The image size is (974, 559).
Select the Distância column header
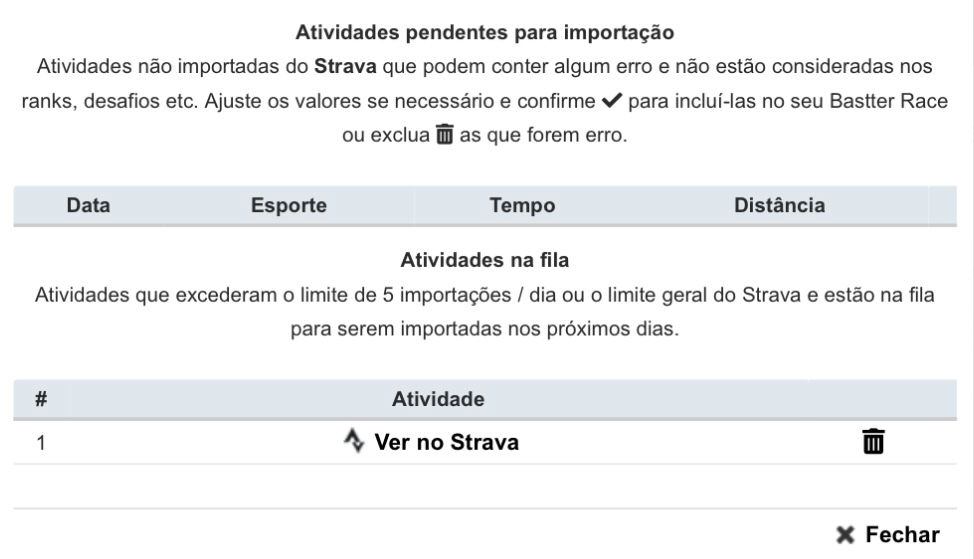click(x=779, y=206)
